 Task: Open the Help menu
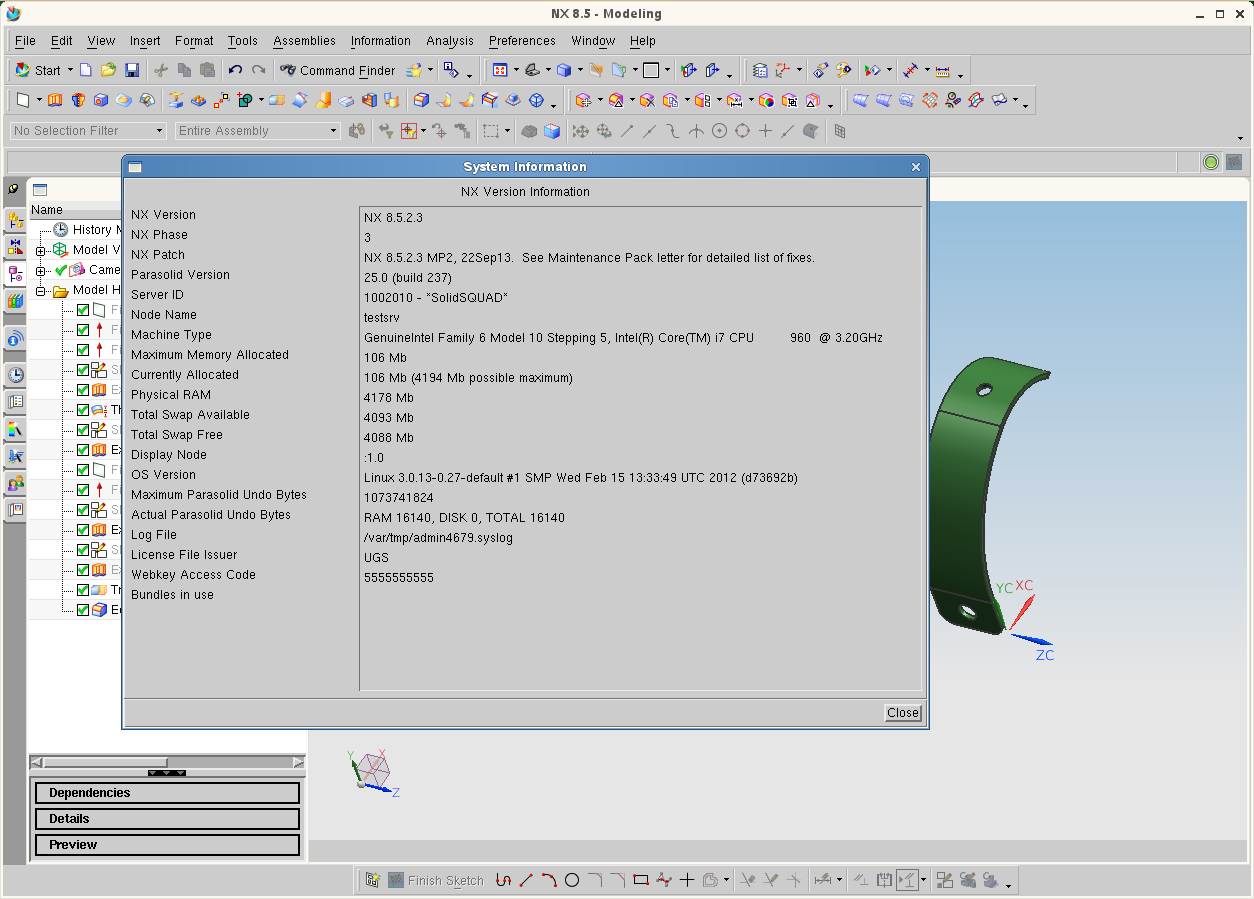643,41
